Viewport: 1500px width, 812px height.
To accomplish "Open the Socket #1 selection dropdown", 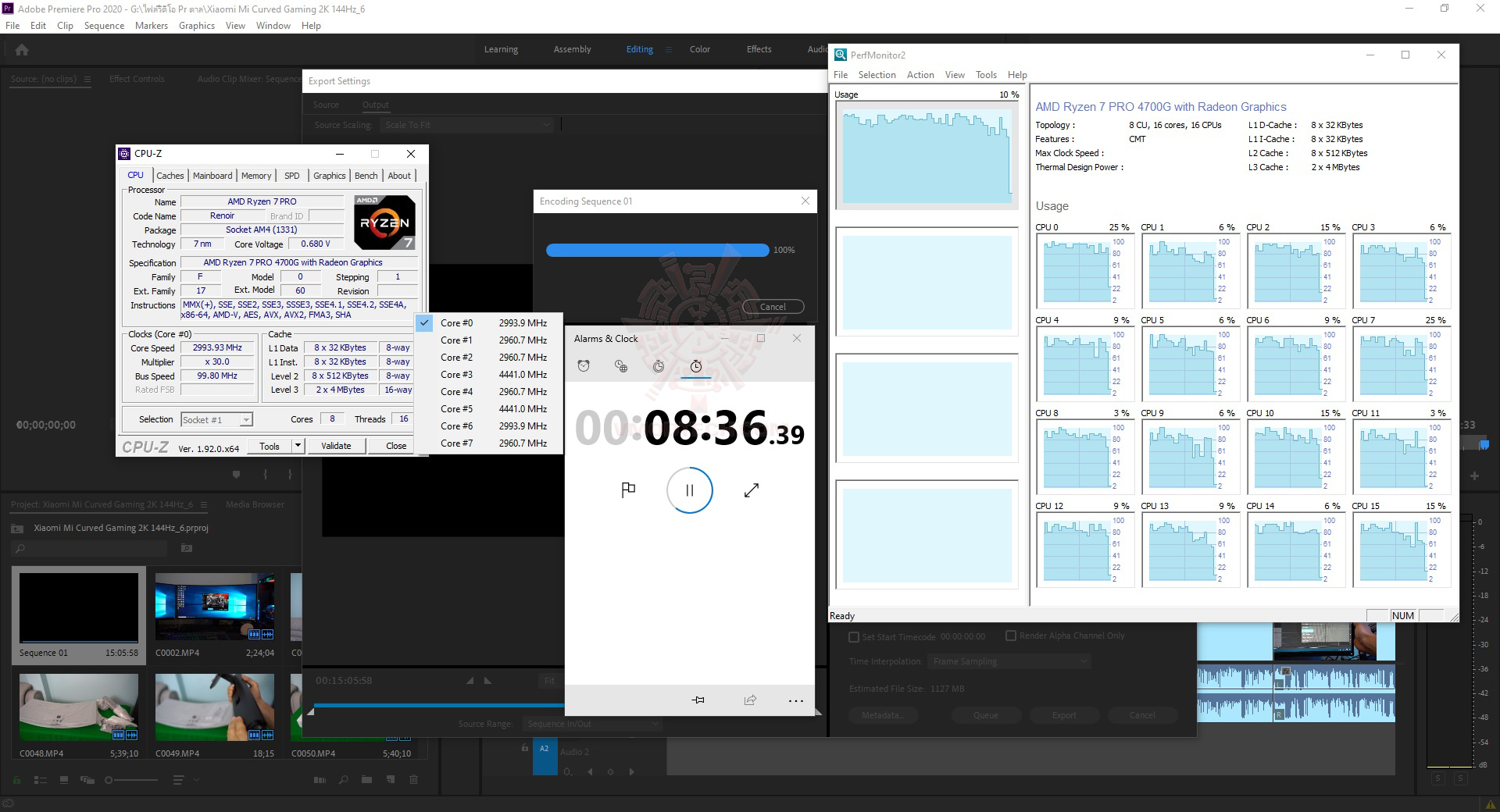I will pos(216,419).
